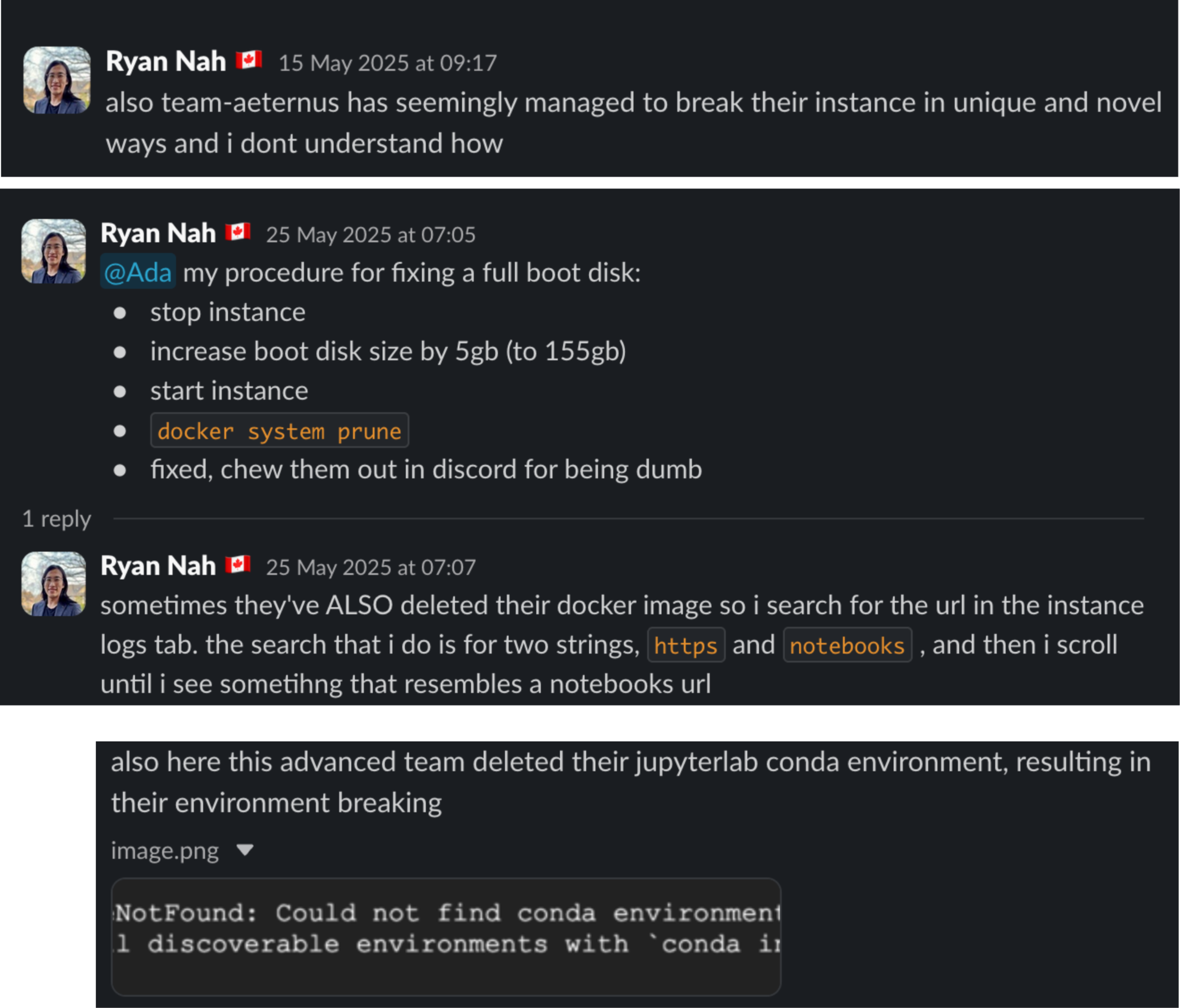This screenshot has width=1180, height=1008.
Task: Click the Canada flag emoji beside Ryan Nah
Action: pos(249,60)
